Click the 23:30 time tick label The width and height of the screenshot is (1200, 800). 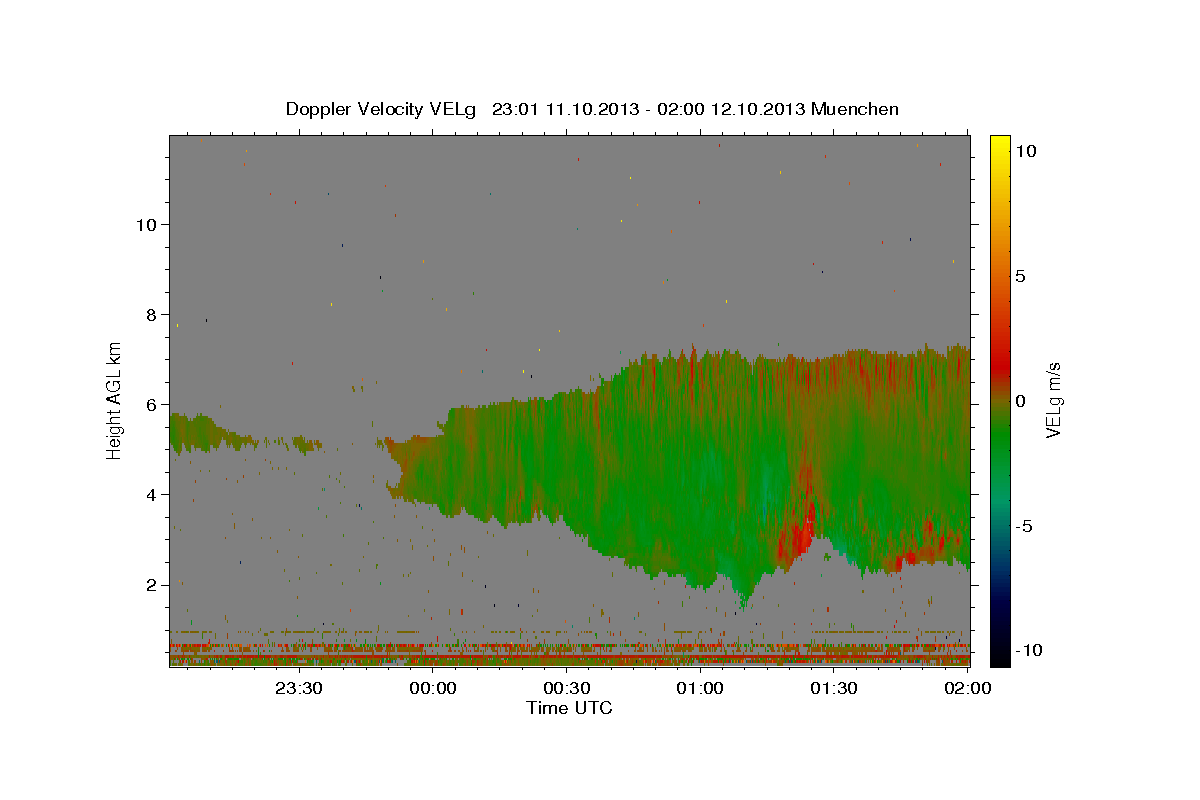click(x=299, y=688)
